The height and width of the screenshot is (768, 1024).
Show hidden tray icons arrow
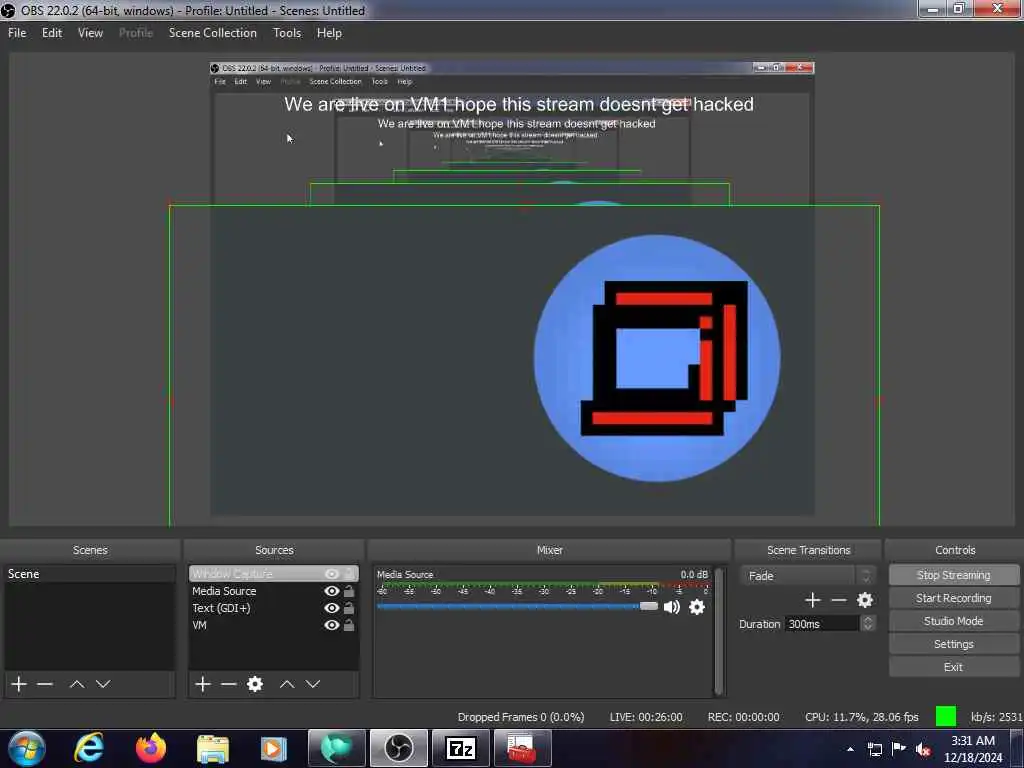pos(850,749)
